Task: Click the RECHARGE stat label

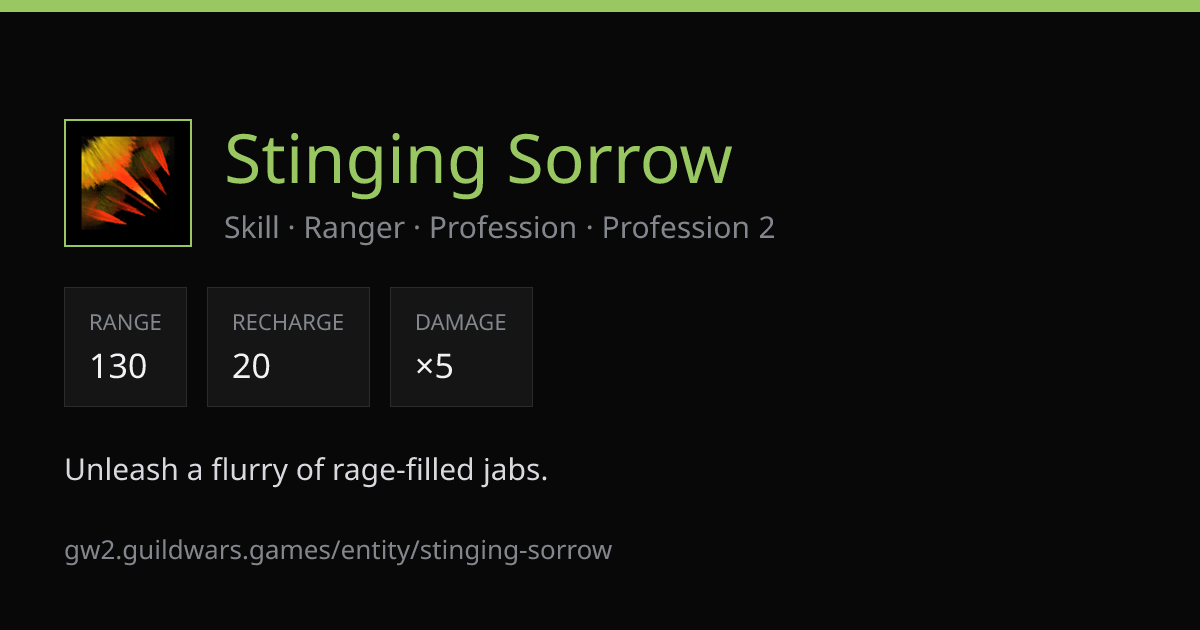Action: pos(288,323)
